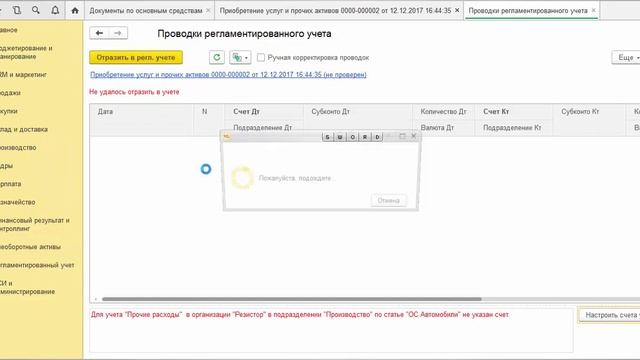Viewport: 640px width, 360px height.
Task: Open 'Зарплата' section in sidebar
Action: pyautogui.click(x=11, y=184)
